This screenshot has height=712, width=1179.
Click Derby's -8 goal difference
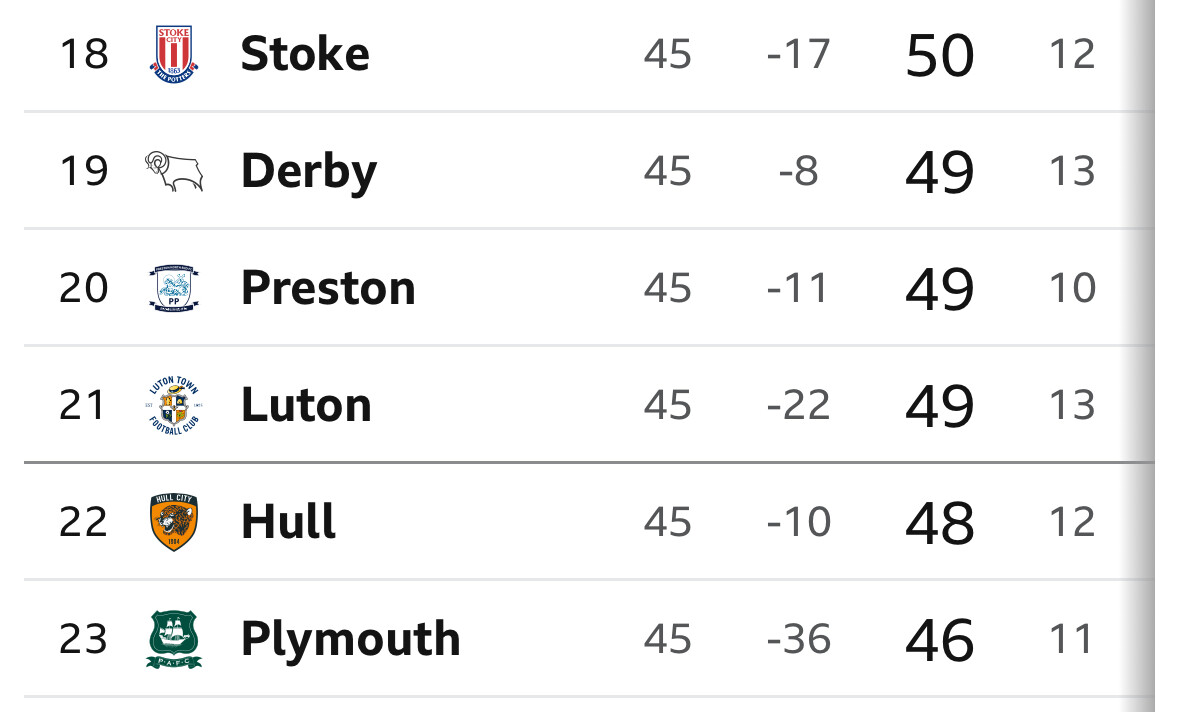click(x=799, y=171)
